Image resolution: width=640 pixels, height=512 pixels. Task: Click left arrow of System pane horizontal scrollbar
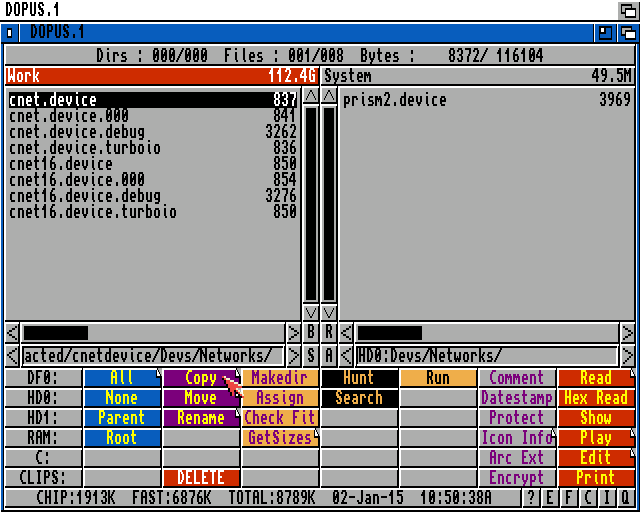coord(346,332)
